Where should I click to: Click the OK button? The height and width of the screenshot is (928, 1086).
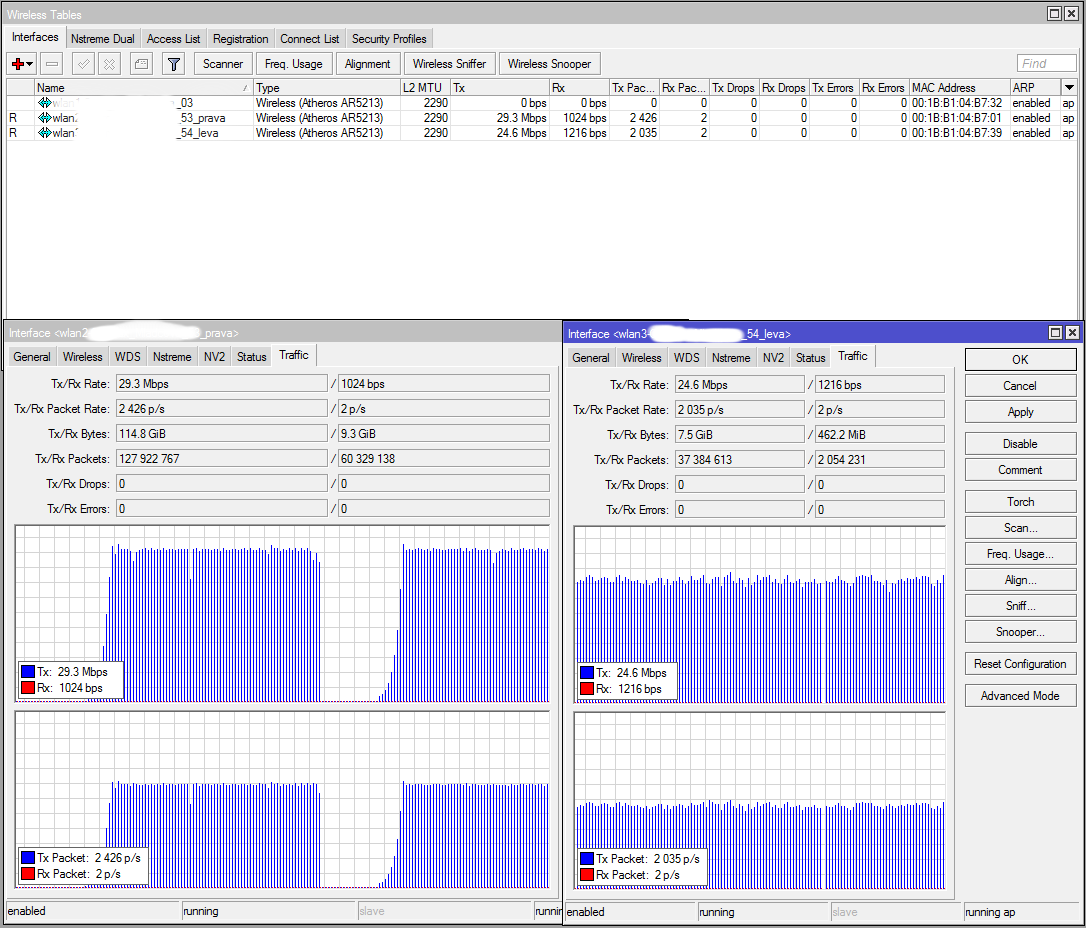[1020, 359]
